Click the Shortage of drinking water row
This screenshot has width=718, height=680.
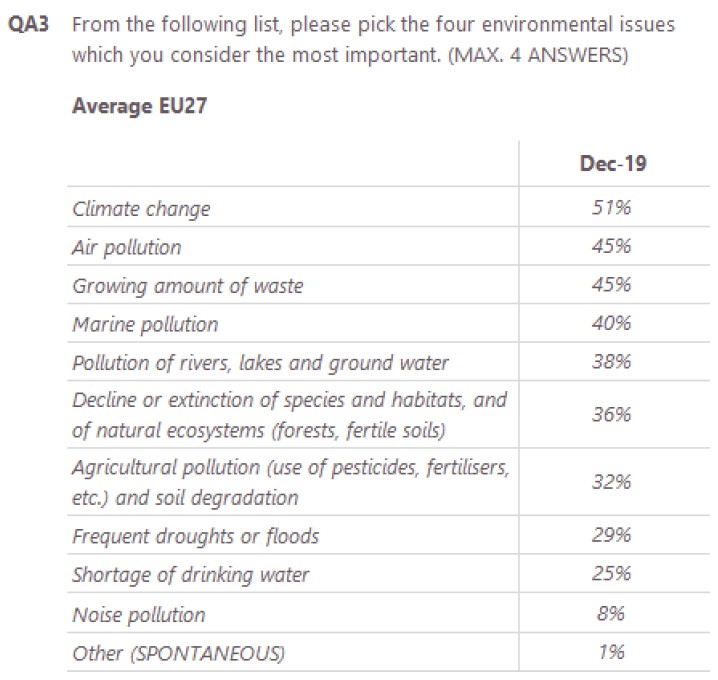pyautogui.click(x=190, y=575)
